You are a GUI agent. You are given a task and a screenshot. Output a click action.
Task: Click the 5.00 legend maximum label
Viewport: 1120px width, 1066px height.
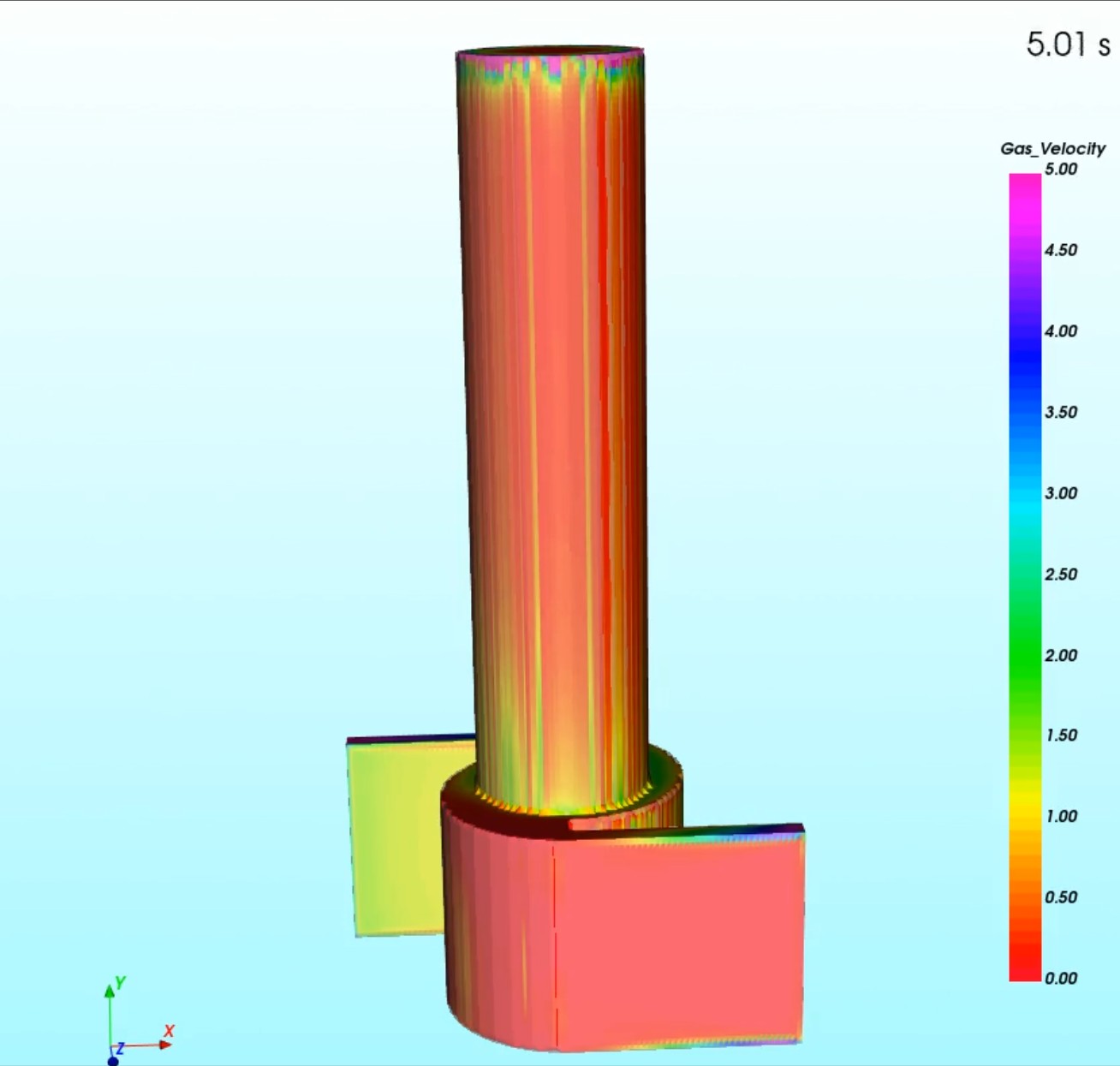[1060, 170]
